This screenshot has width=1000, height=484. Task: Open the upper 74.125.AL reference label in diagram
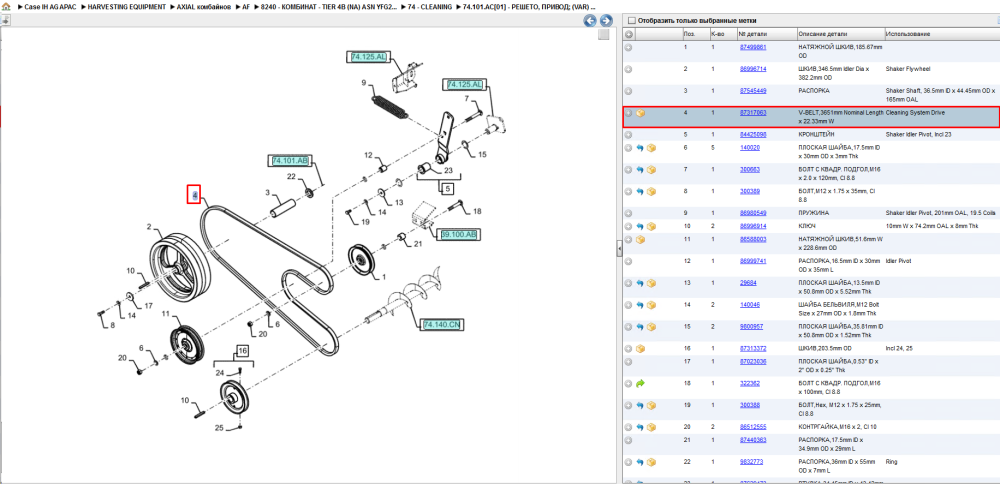(x=368, y=57)
